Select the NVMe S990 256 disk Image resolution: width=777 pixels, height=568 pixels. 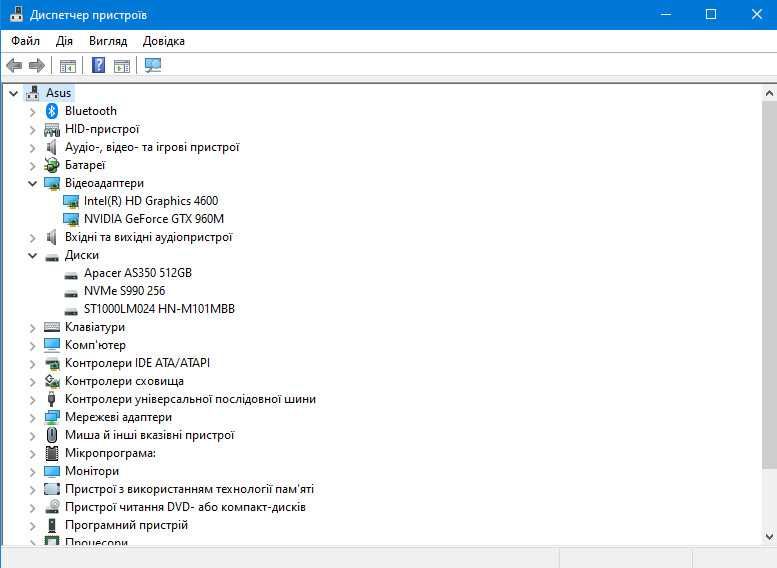[124, 290]
